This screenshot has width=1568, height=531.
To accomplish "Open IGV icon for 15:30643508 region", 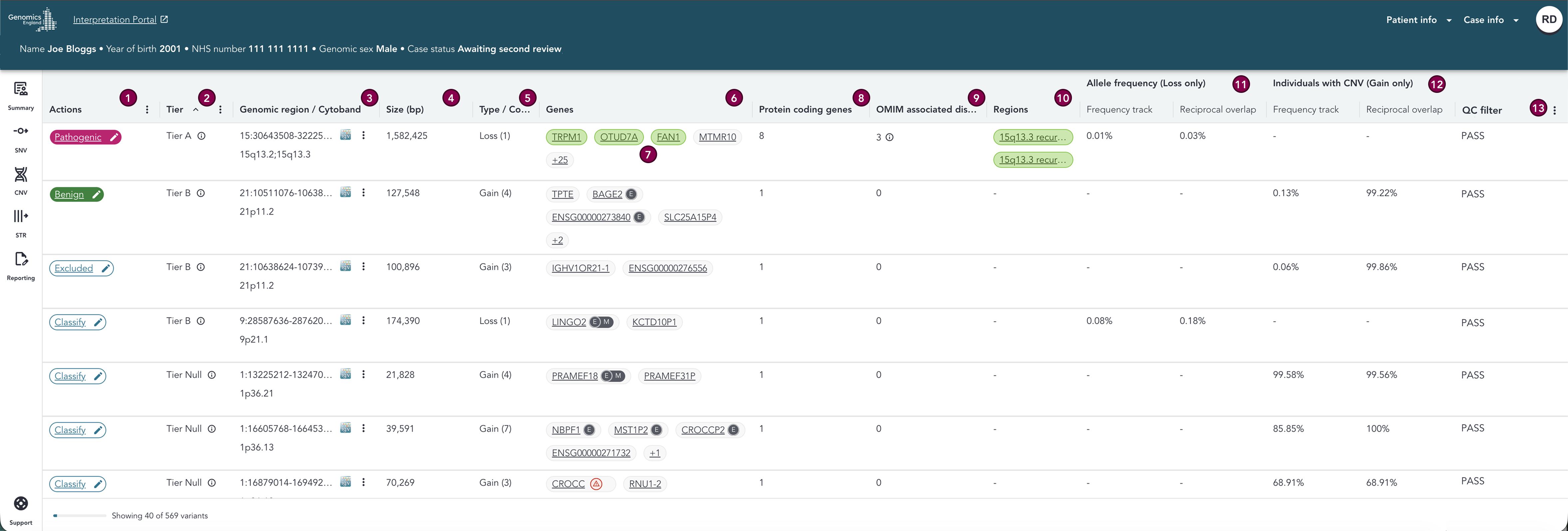I will point(345,135).
